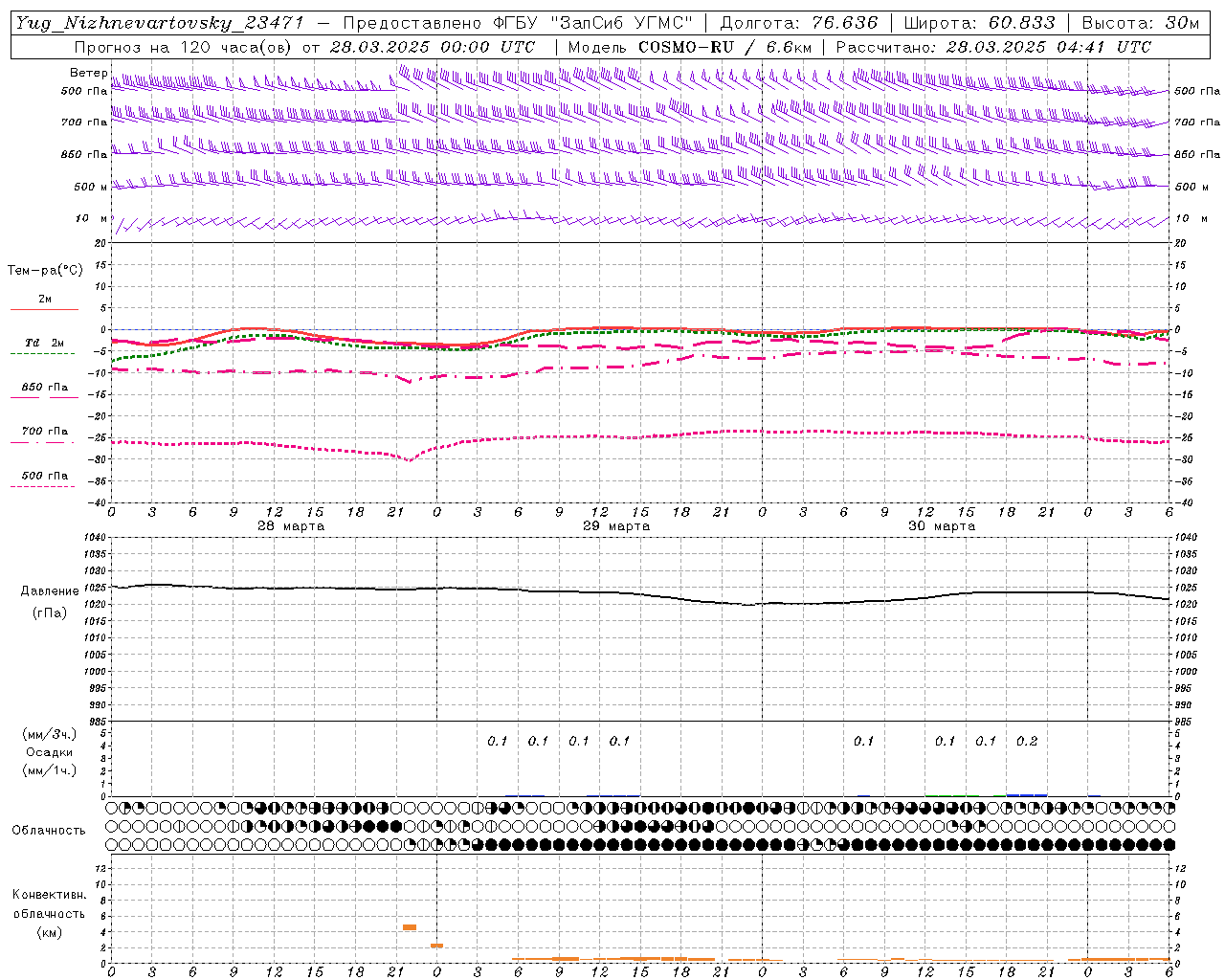The height and width of the screenshot is (980, 1225).
Task: Click the Давление pressure panel label
Action: click(x=50, y=590)
